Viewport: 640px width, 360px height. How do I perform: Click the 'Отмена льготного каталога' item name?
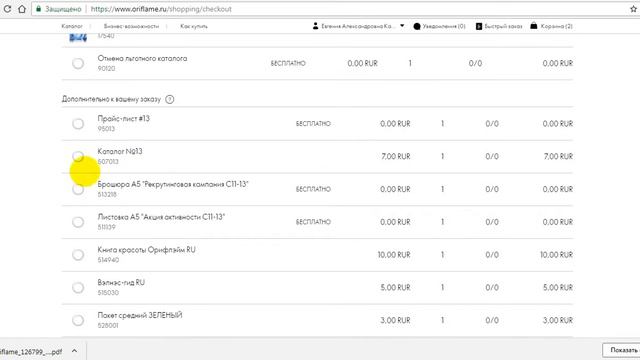[142, 58]
